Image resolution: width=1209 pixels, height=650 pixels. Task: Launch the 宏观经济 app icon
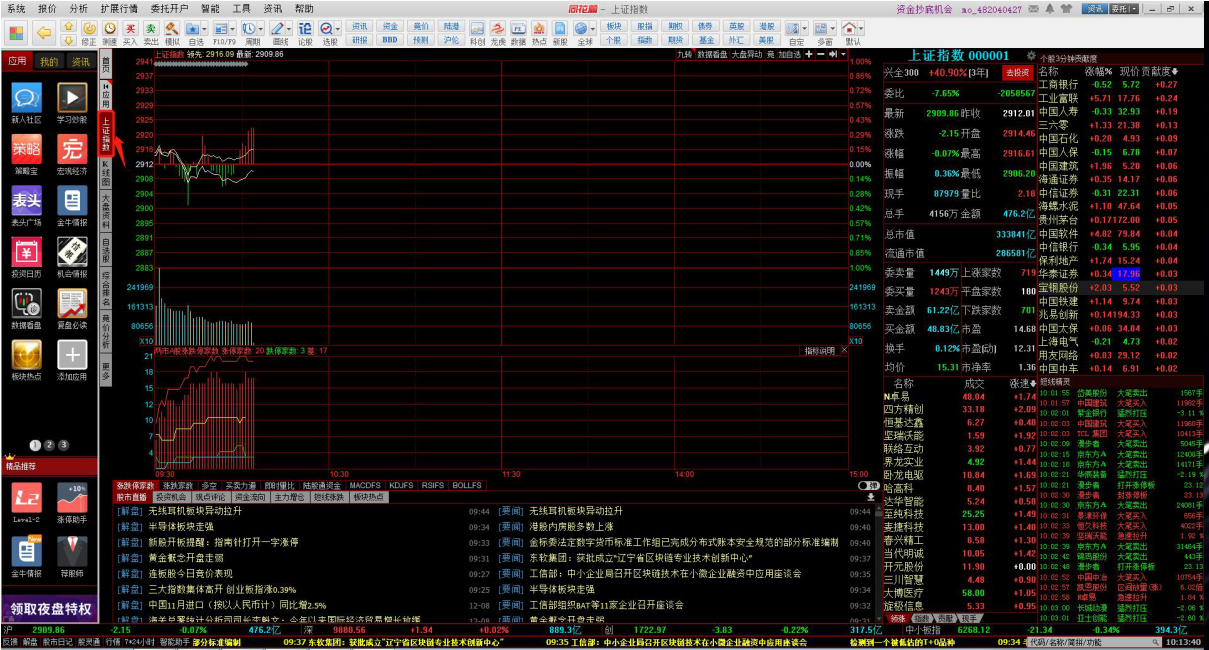tap(71, 155)
